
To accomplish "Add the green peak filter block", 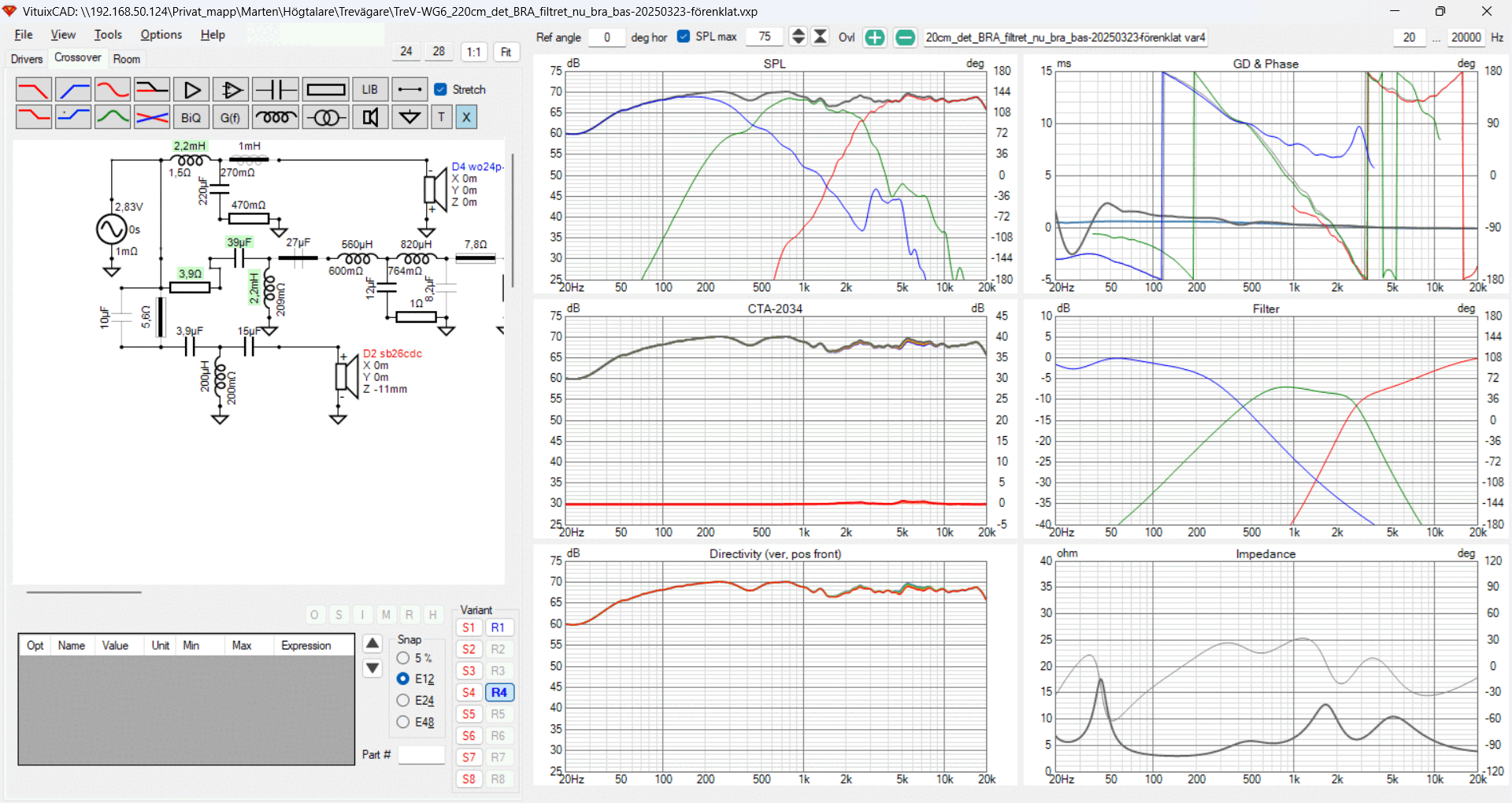I will tap(113, 117).
